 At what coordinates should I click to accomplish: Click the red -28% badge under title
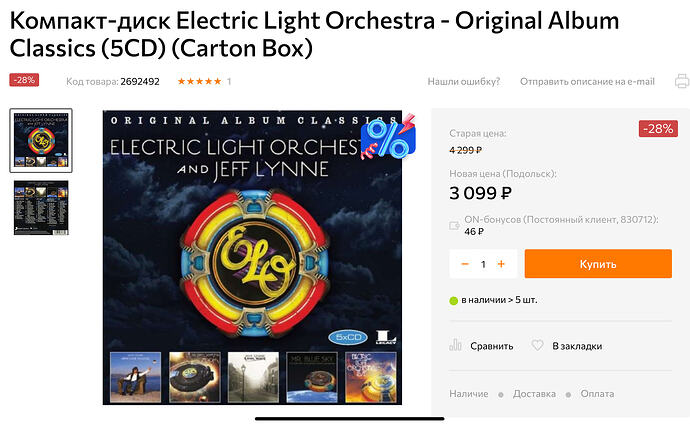click(24, 80)
